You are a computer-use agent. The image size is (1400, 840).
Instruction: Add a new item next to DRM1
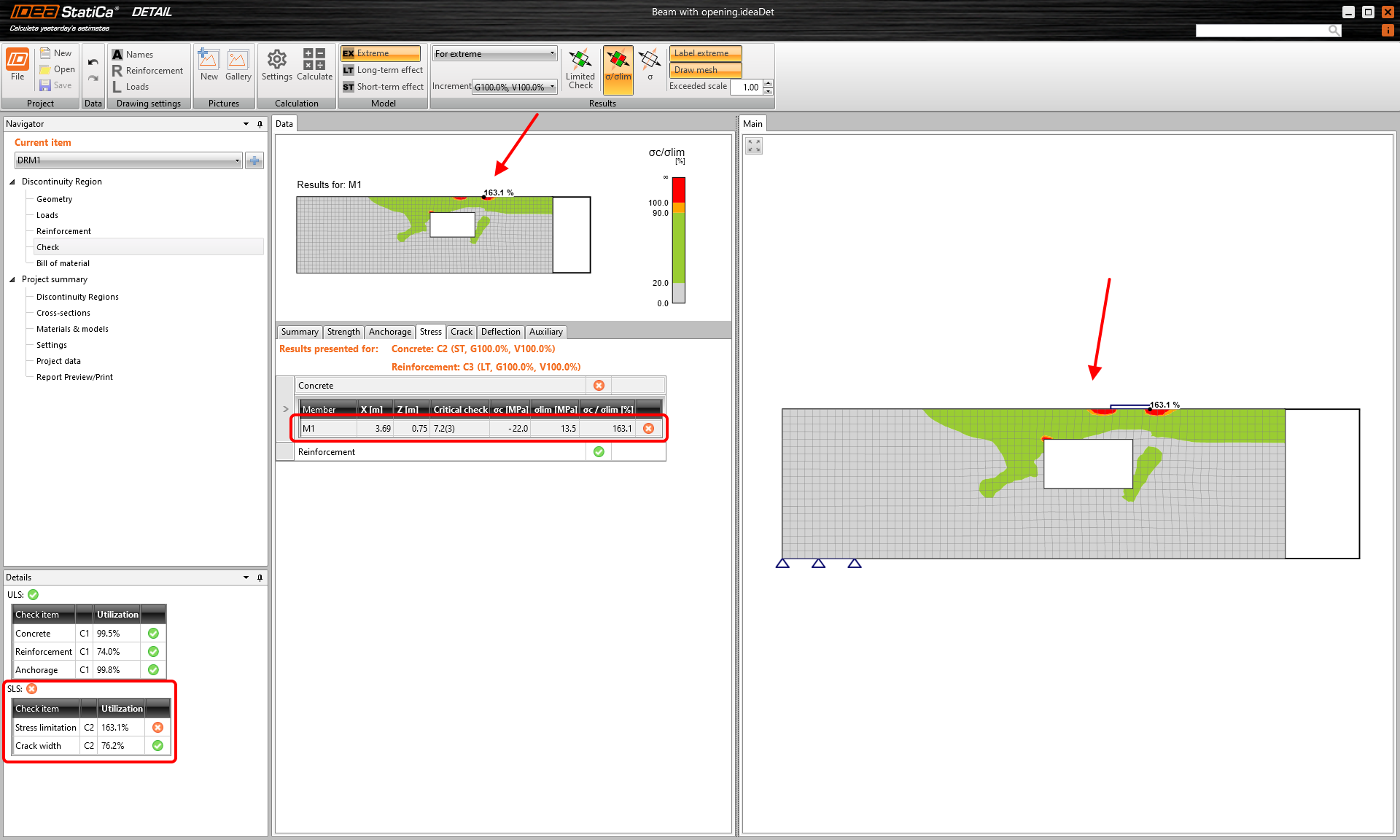[254, 160]
